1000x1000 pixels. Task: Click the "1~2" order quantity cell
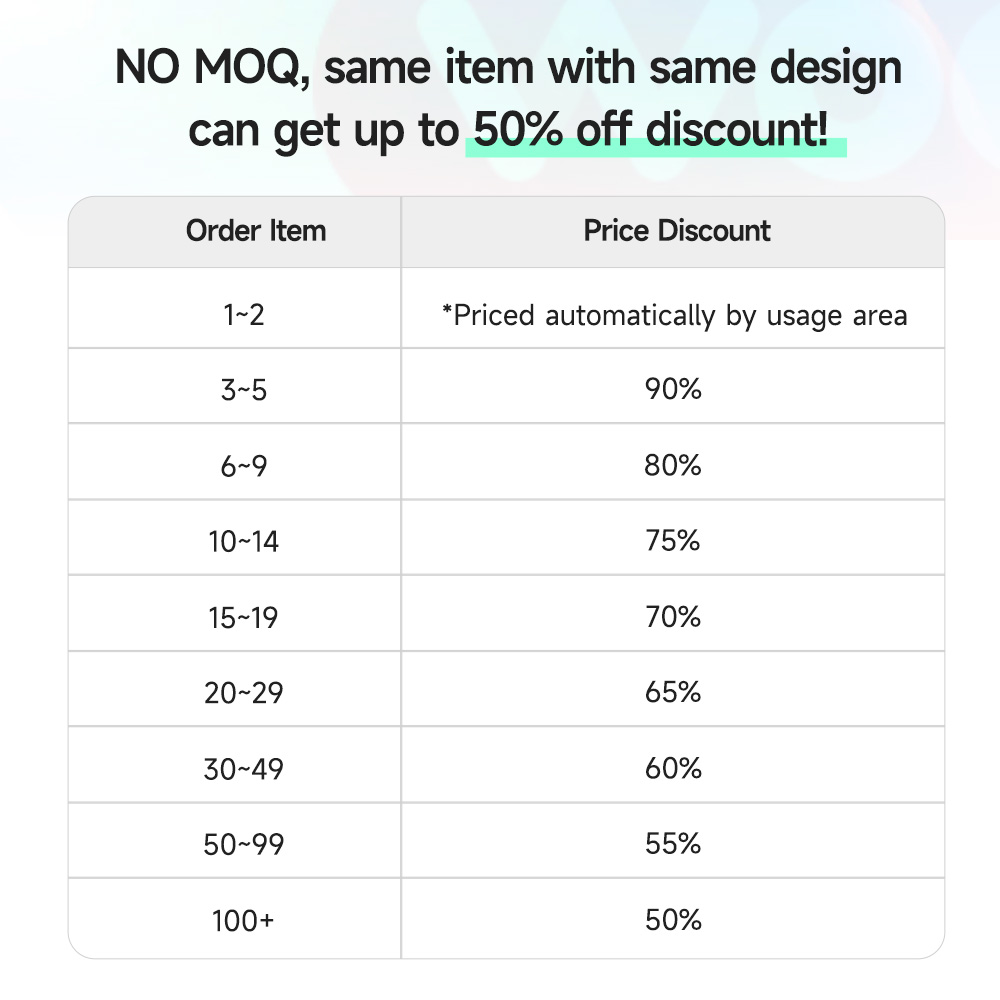(243, 315)
